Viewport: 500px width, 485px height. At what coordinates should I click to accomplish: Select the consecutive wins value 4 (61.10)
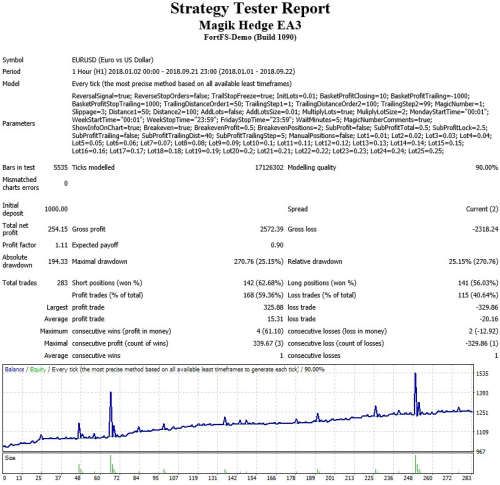(x=270, y=331)
